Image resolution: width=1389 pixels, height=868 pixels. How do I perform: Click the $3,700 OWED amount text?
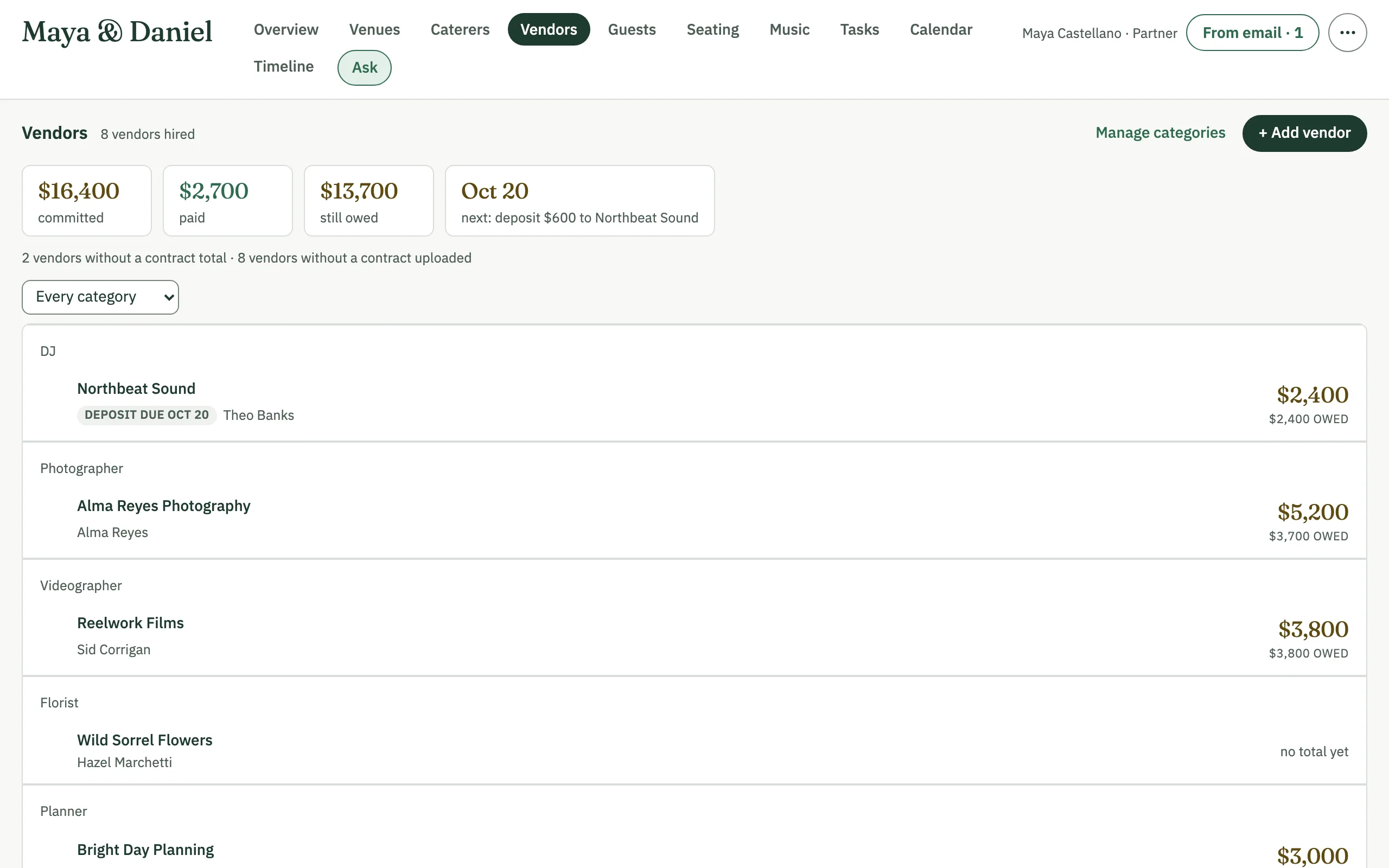(x=1308, y=536)
